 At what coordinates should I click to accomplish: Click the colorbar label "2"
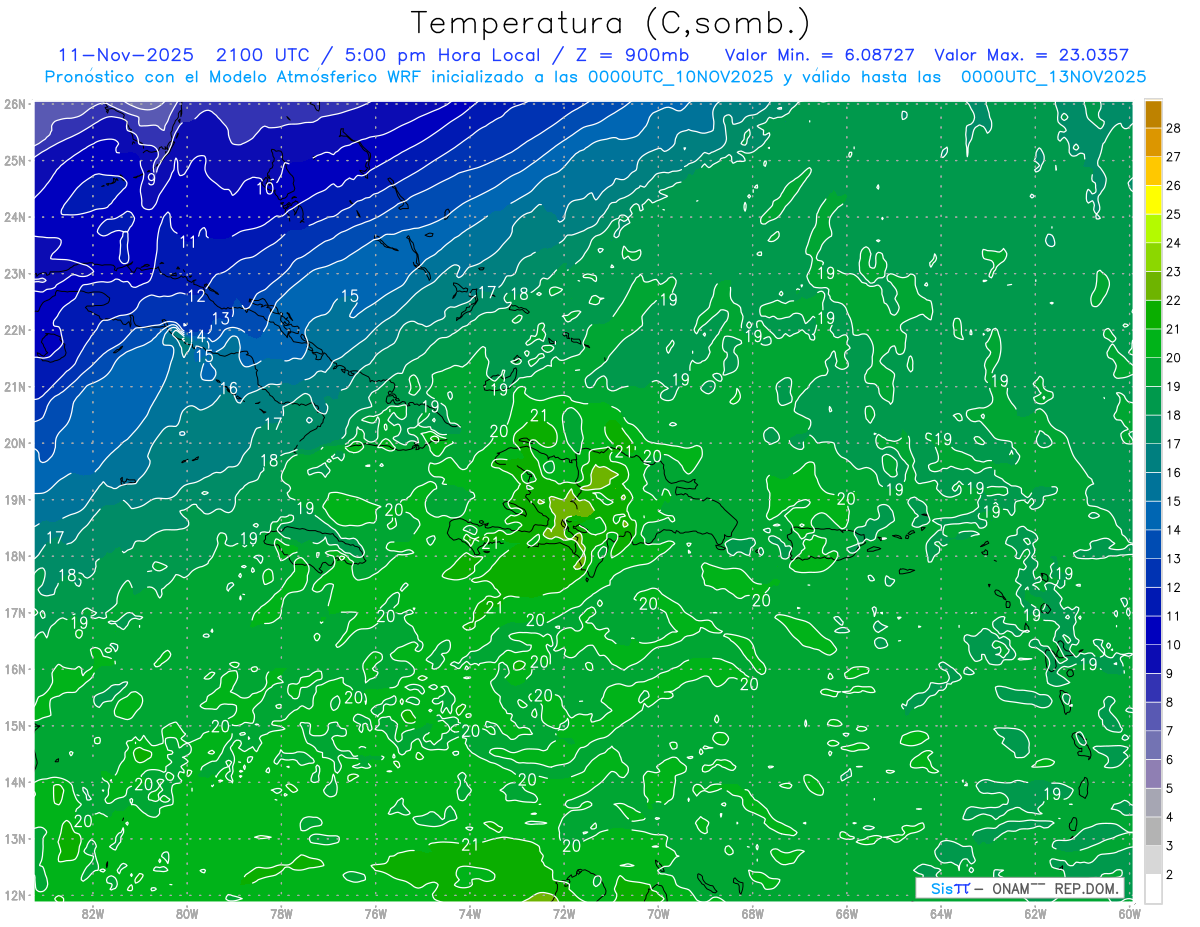[x=1169, y=874]
